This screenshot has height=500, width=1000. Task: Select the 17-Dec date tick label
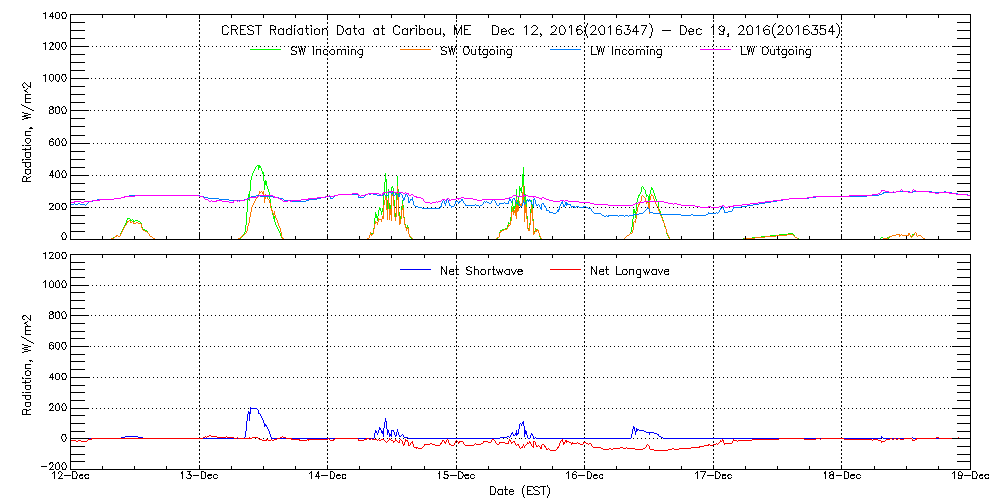713,477
